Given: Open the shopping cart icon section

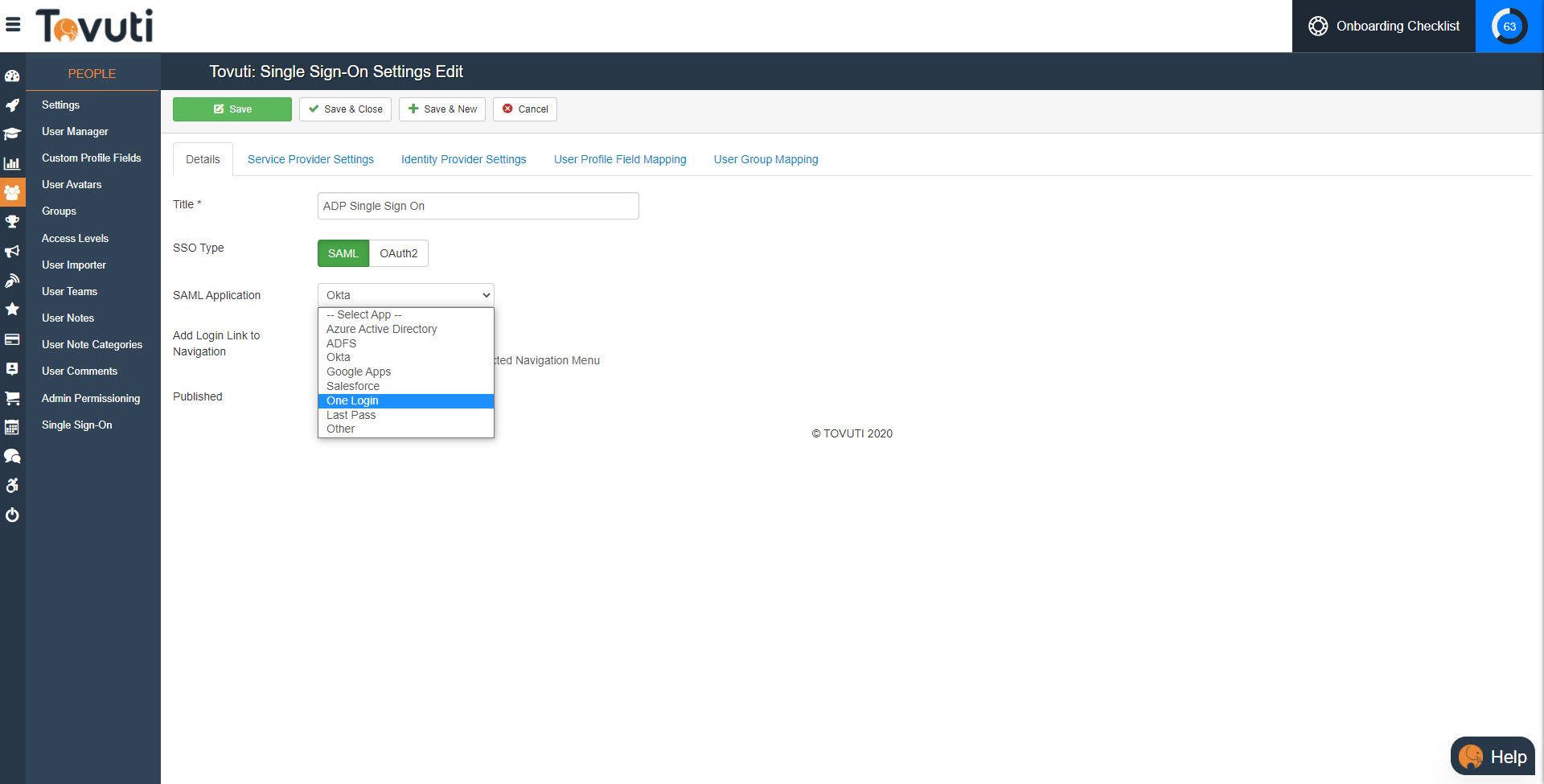Looking at the screenshot, I should pyautogui.click(x=12, y=398).
